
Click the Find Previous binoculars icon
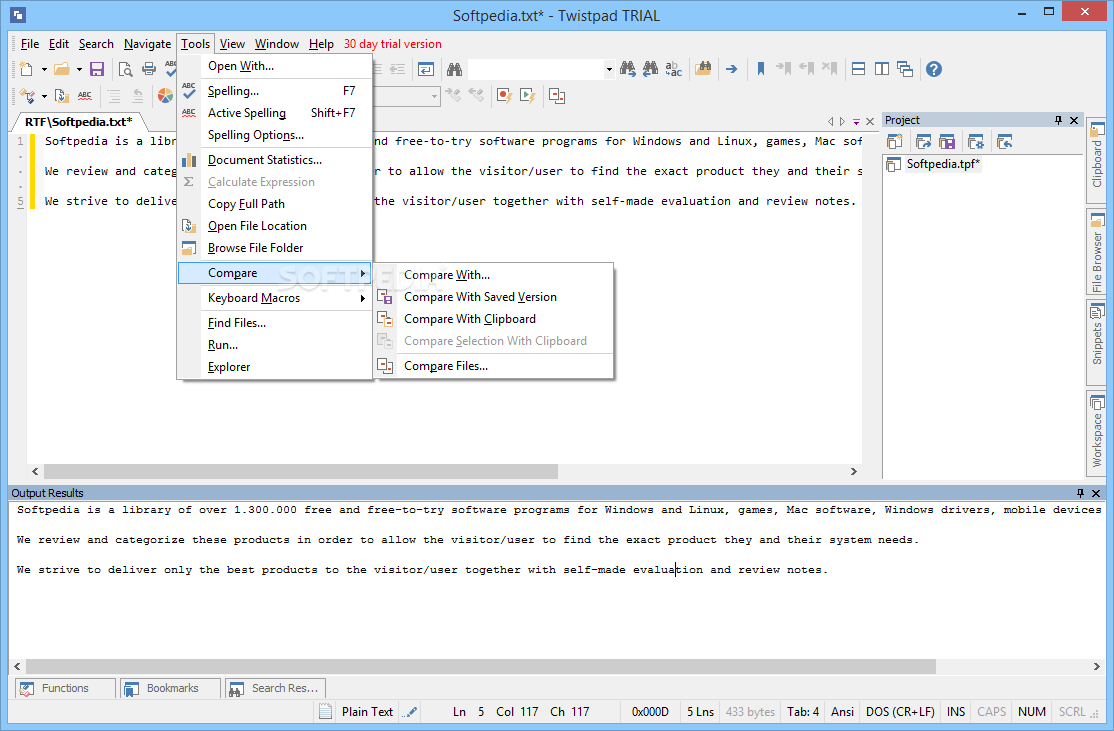click(650, 69)
